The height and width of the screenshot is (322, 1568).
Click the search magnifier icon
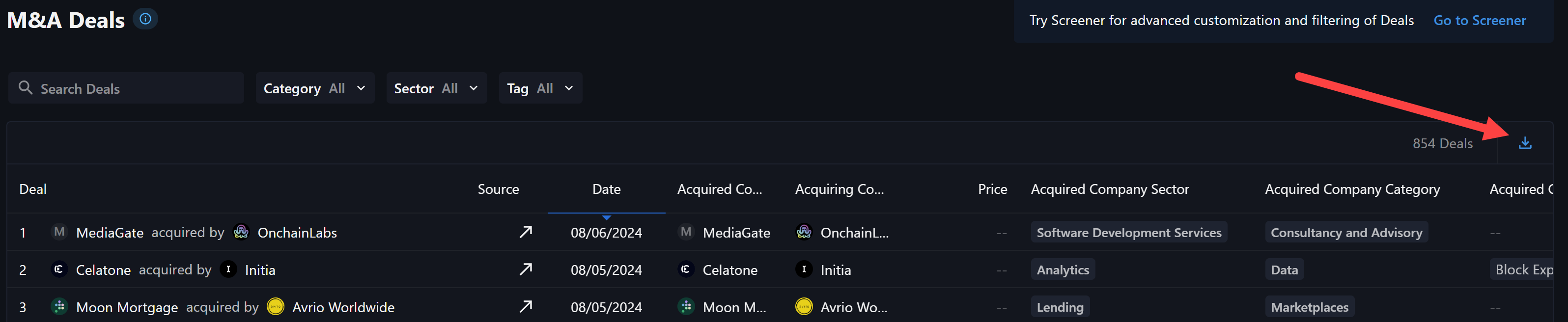pyautogui.click(x=26, y=88)
